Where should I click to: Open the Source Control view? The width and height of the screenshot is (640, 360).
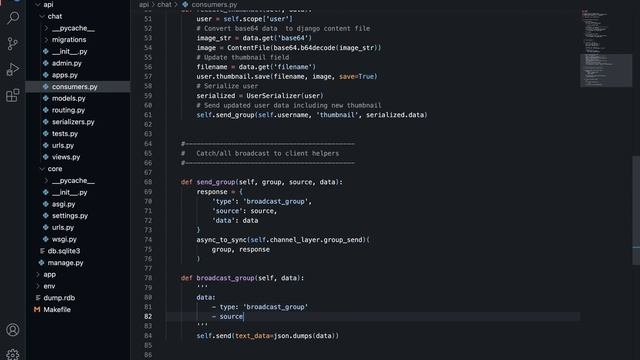click(x=13, y=44)
